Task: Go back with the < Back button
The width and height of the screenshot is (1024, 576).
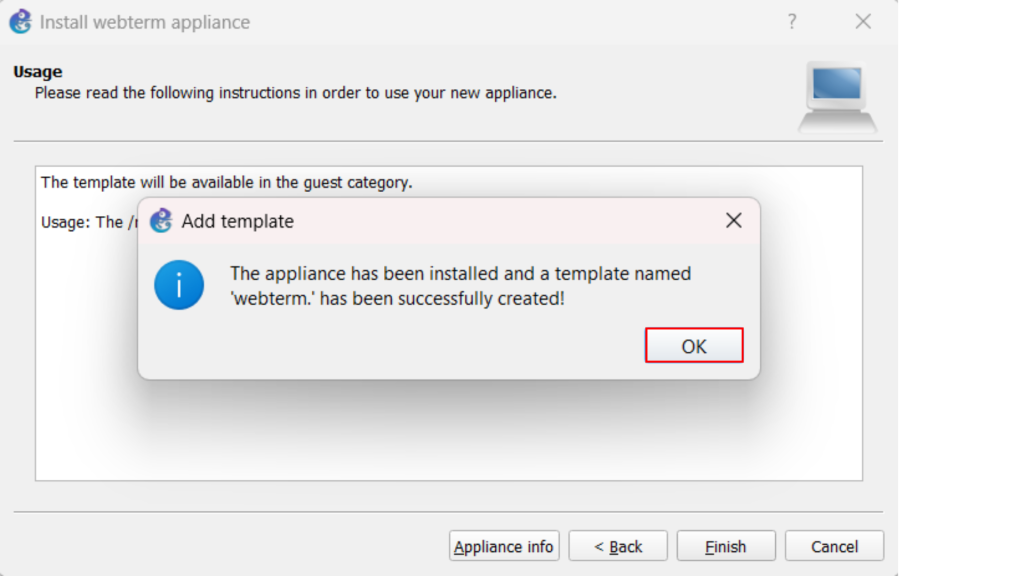Action: point(618,546)
